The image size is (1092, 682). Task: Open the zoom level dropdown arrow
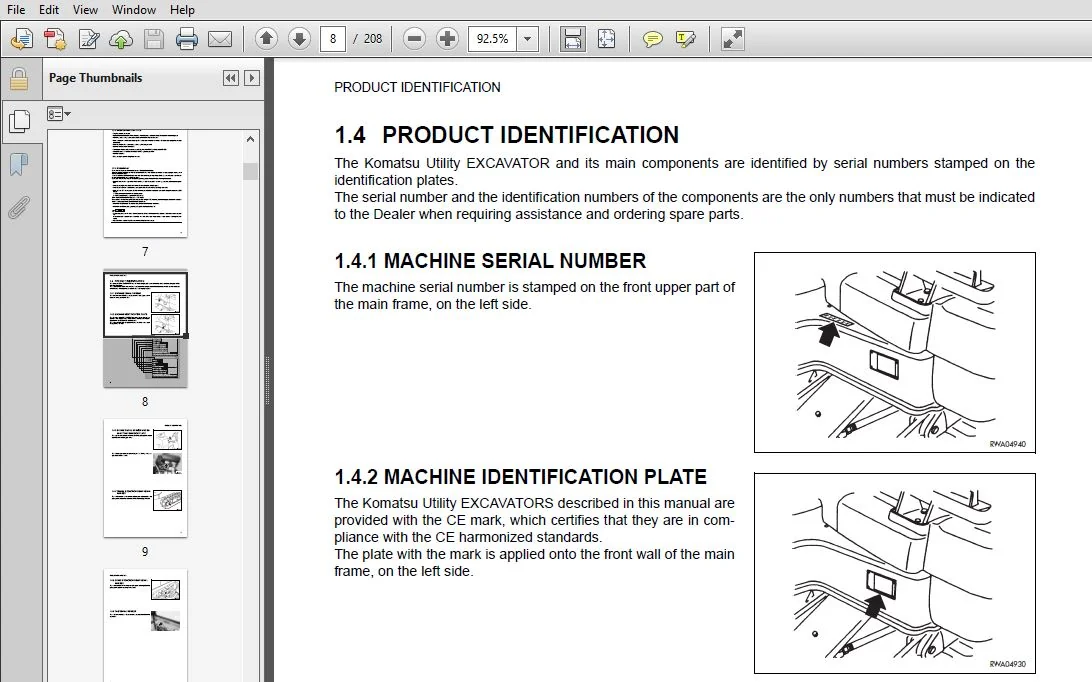tap(528, 39)
